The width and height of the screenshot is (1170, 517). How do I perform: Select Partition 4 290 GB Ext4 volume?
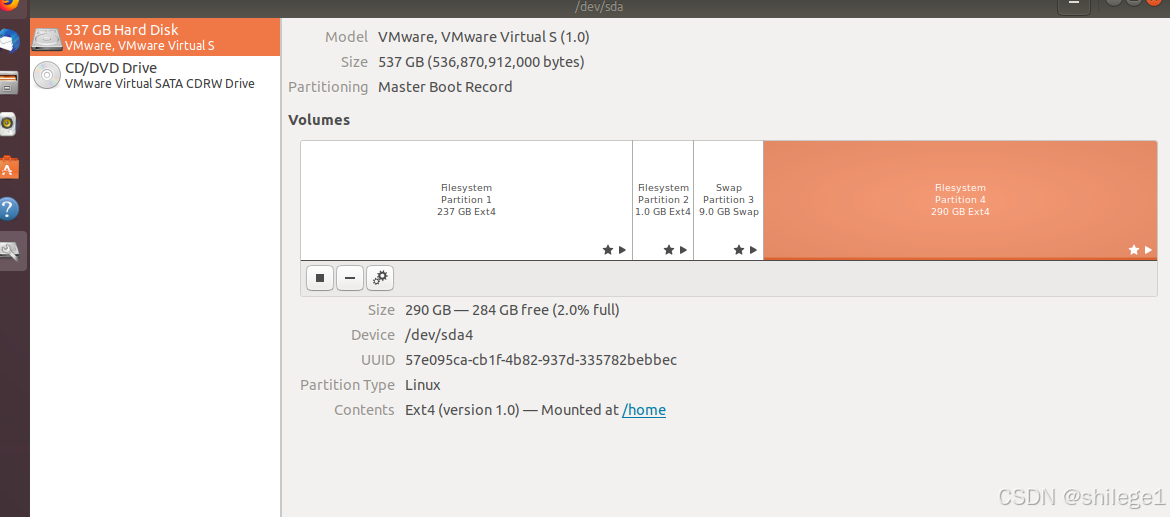point(960,200)
